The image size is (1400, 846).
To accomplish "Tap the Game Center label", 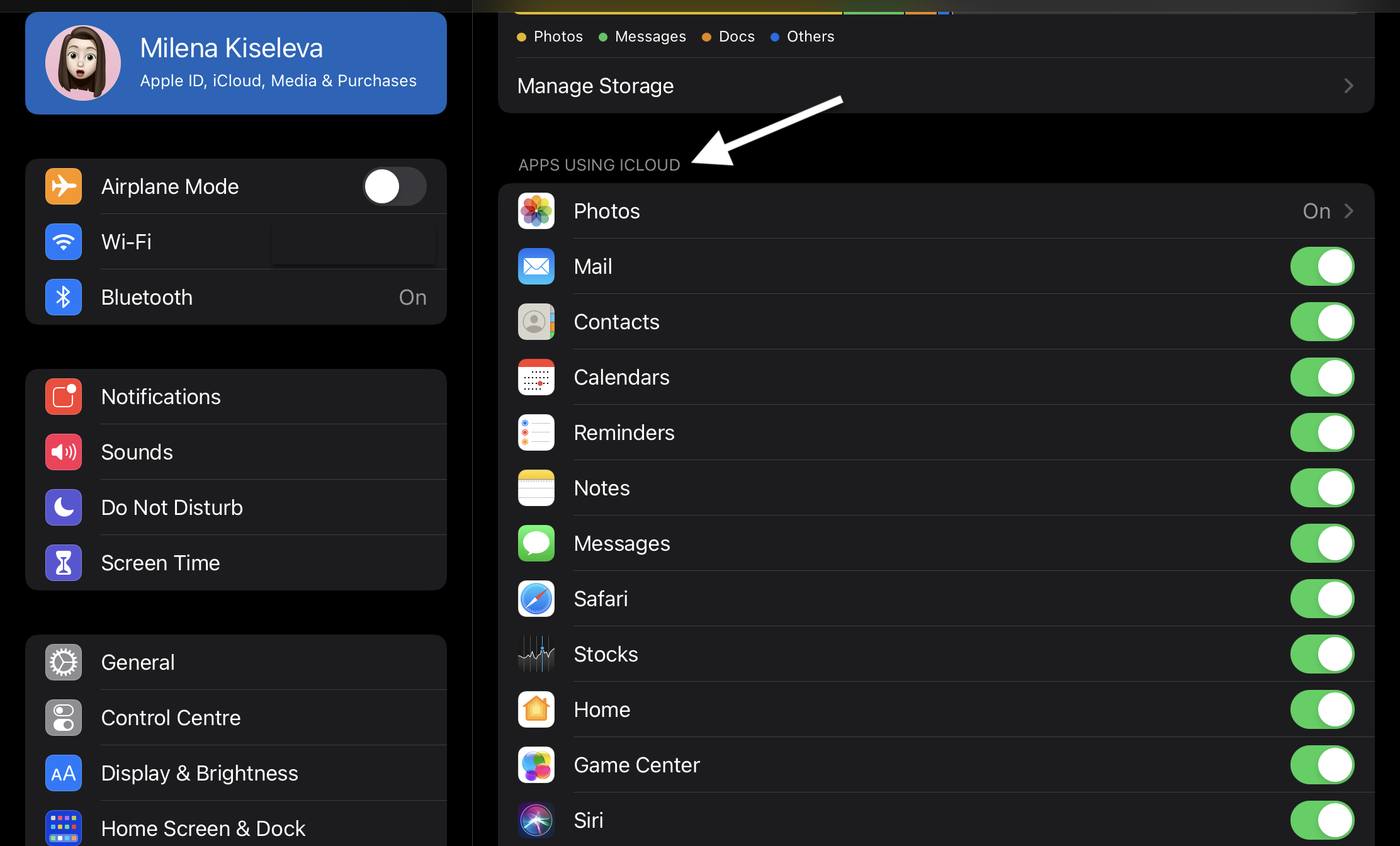I will pyautogui.click(x=636, y=765).
